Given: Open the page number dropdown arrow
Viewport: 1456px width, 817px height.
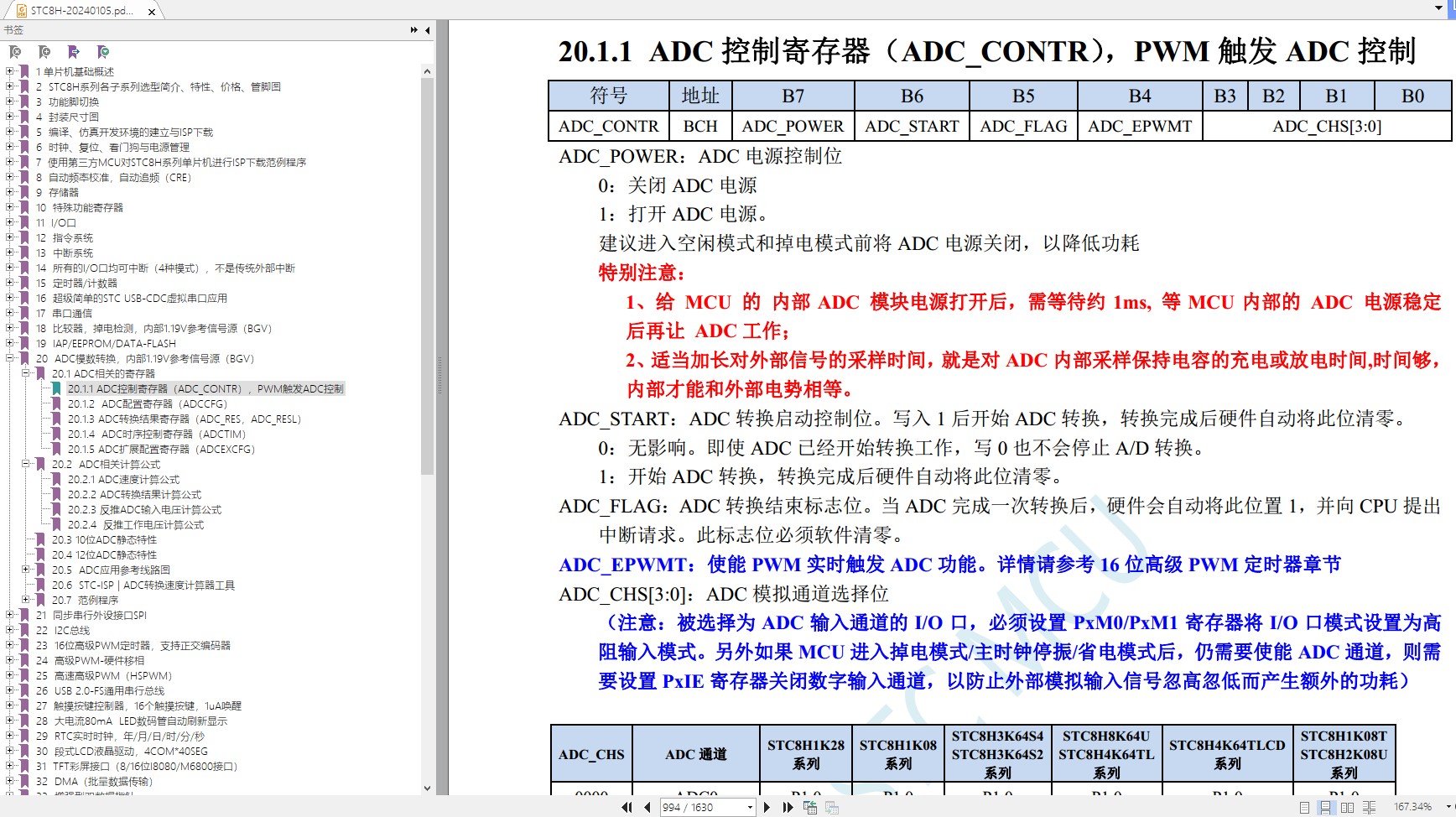Looking at the screenshot, I should [x=750, y=808].
